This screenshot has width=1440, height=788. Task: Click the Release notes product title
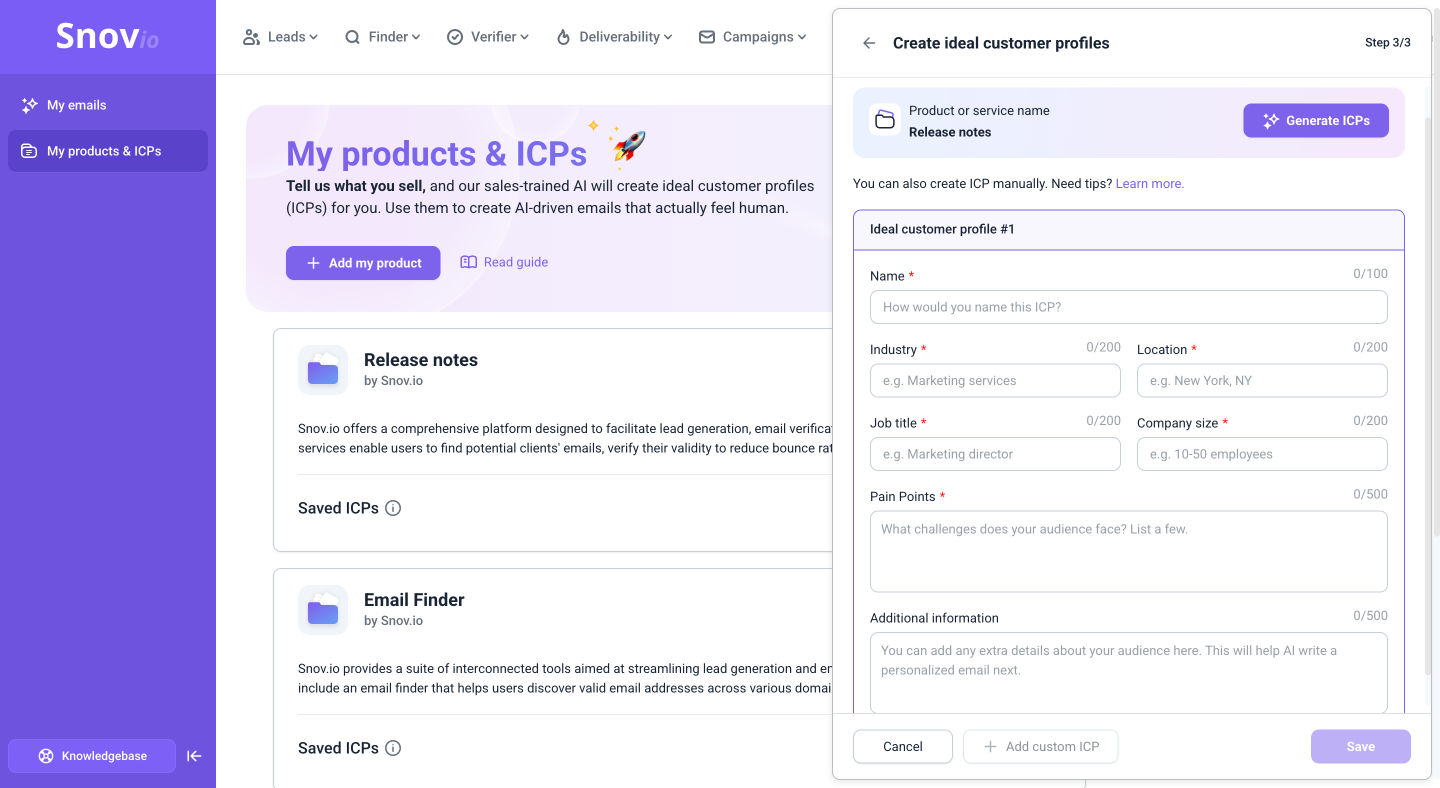[x=421, y=360]
